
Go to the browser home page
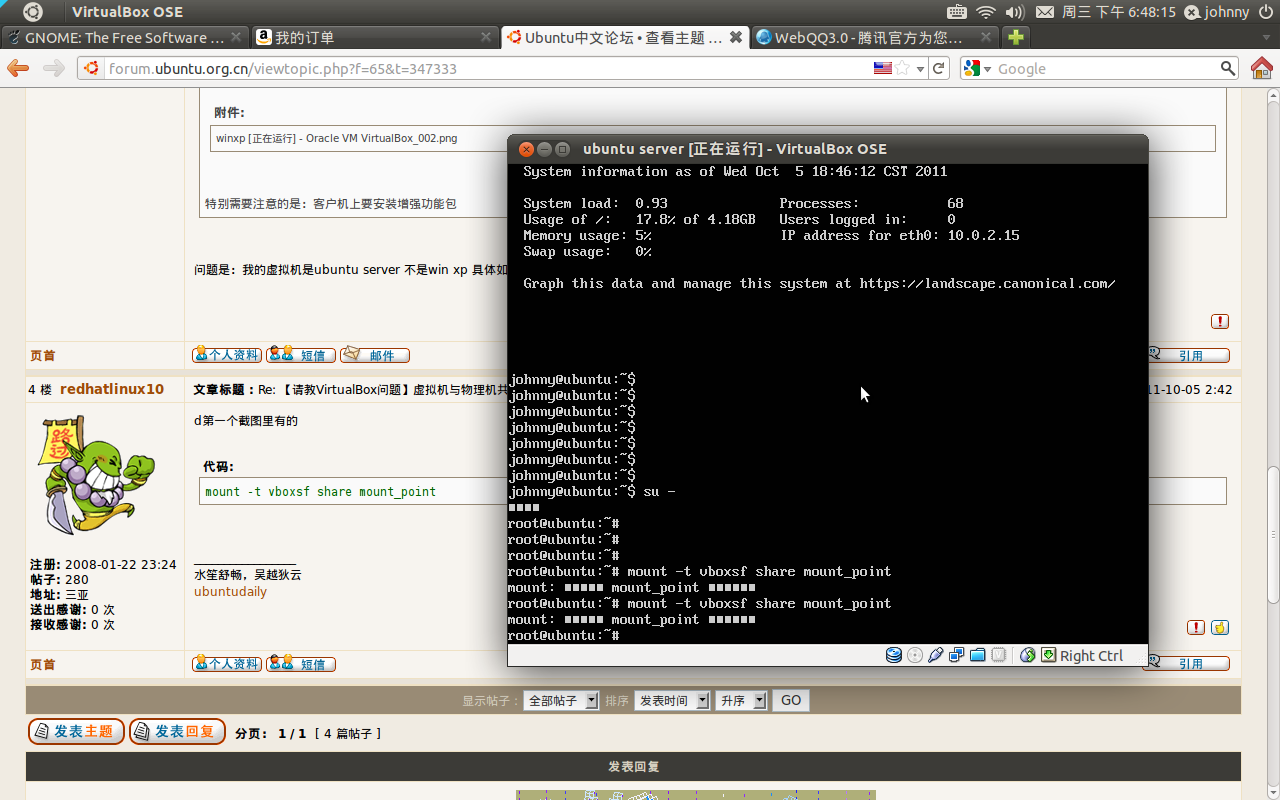pos(1262,68)
